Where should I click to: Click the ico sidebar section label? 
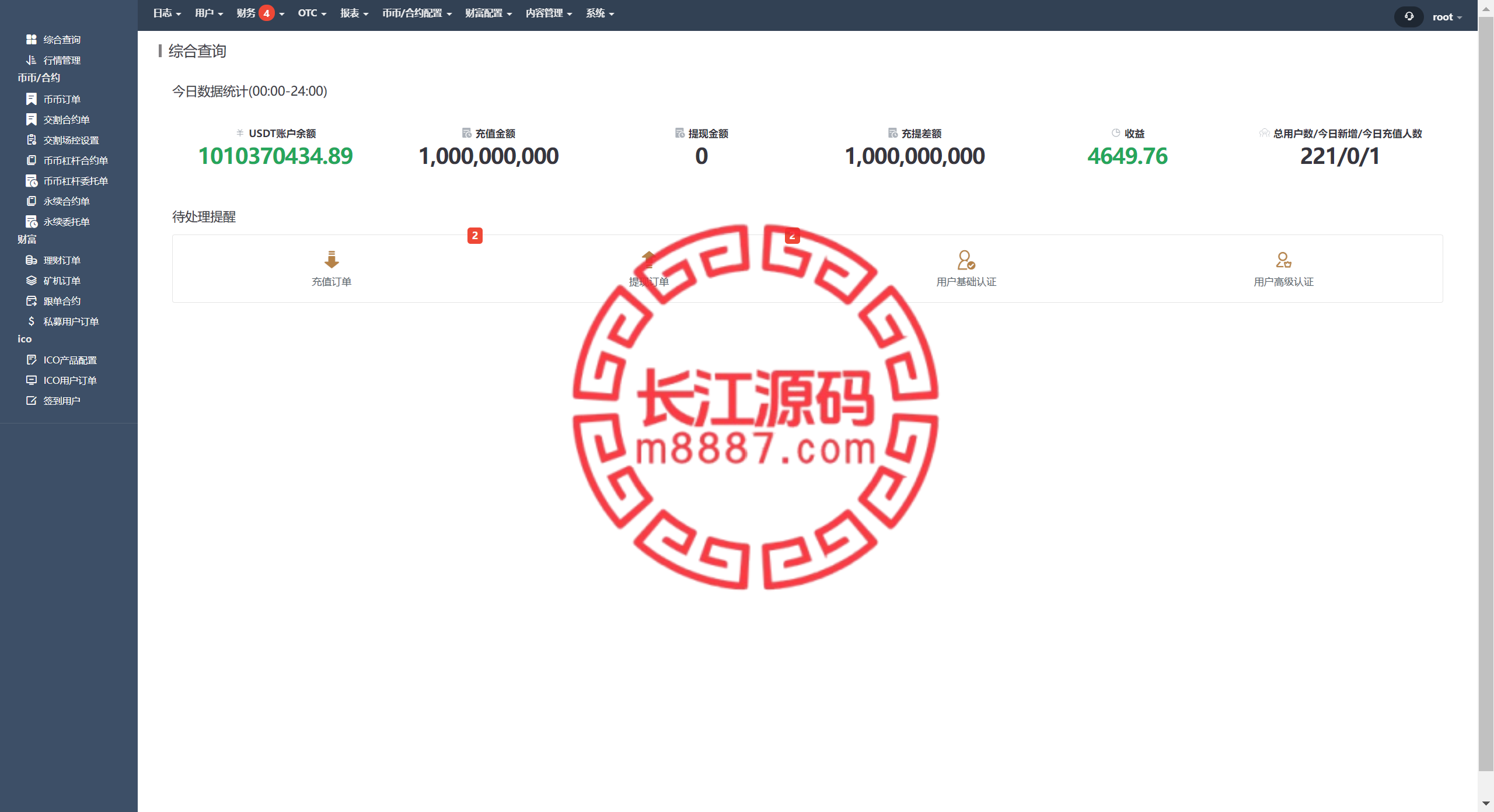25,339
